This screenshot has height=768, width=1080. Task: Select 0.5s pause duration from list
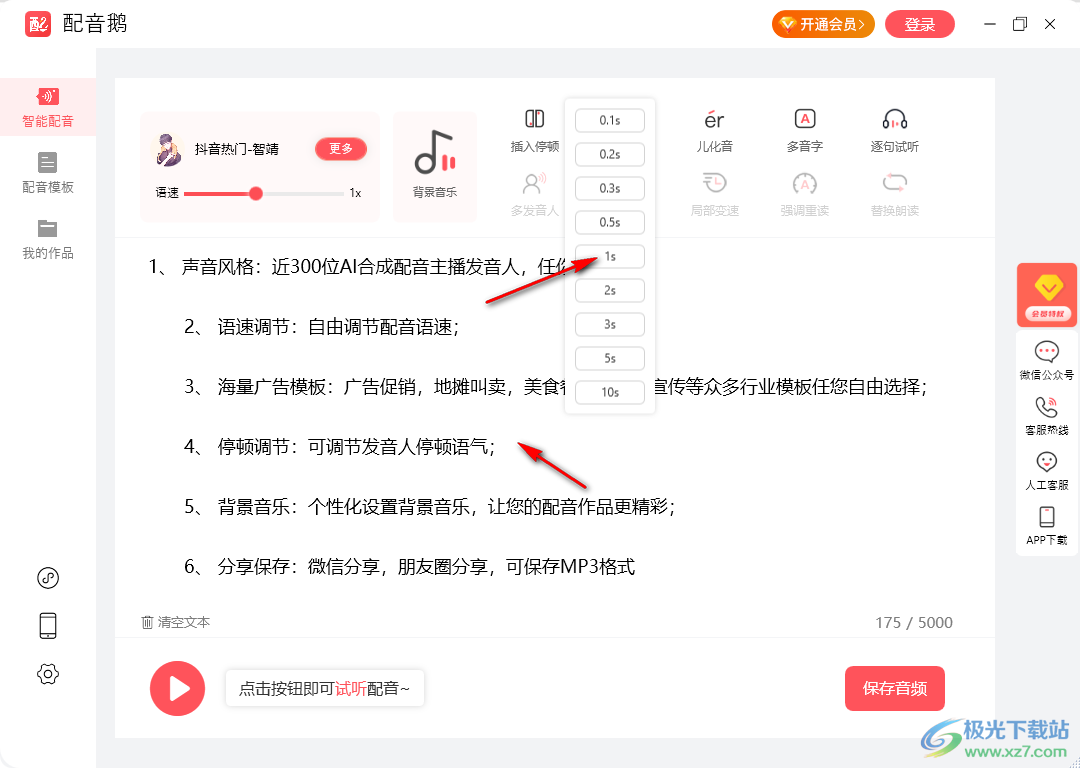click(x=609, y=223)
